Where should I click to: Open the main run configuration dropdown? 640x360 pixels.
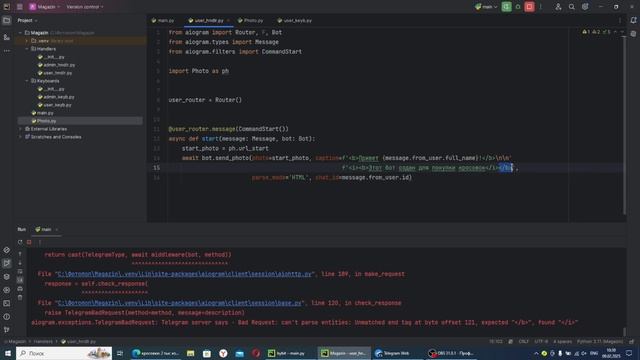pyautogui.click(x=486, y=7)
